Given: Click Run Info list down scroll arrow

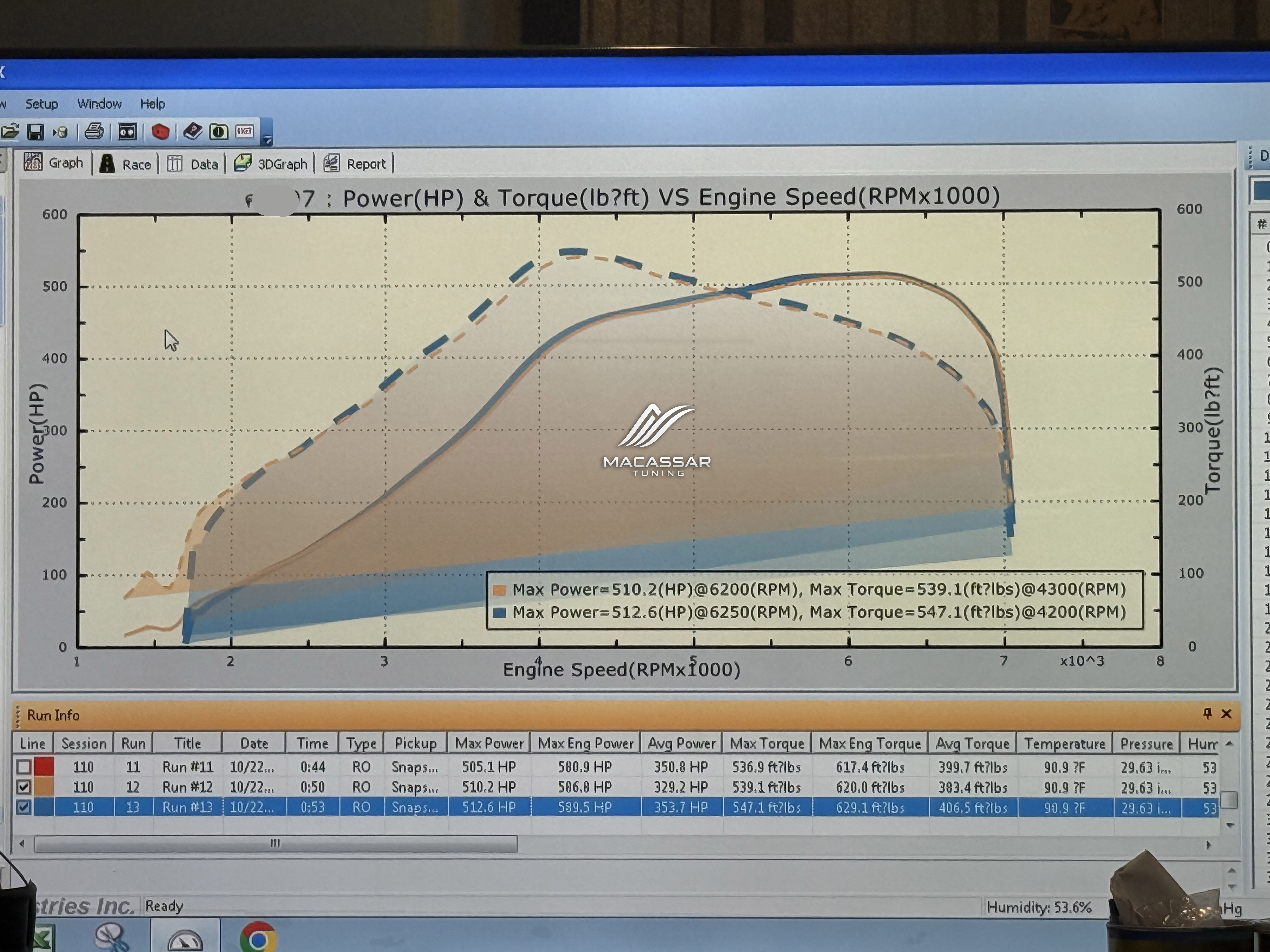Looking at the screenshot, I should coord(1230,825).
